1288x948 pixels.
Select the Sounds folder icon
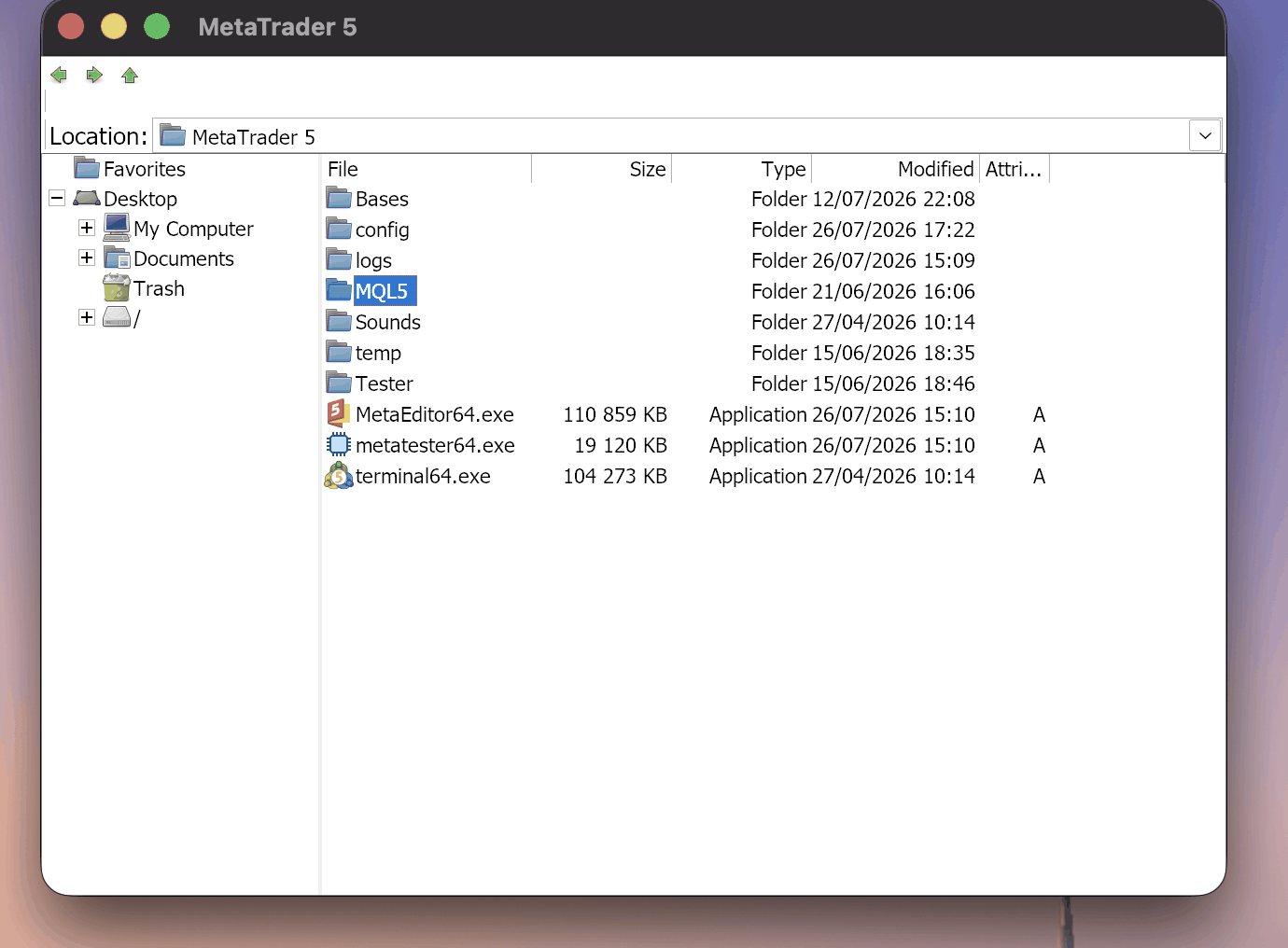coord(339,321)
